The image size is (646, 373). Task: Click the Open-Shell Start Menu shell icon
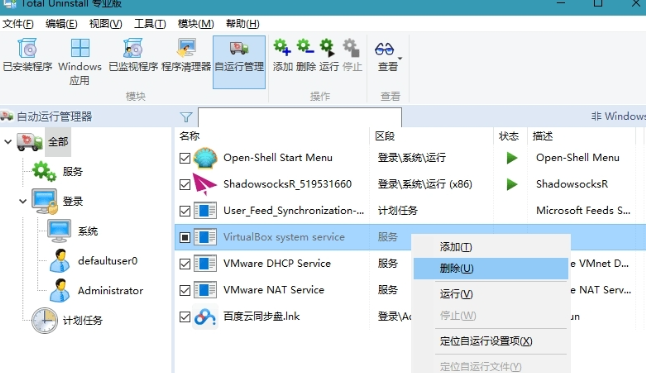coord(205,158)
